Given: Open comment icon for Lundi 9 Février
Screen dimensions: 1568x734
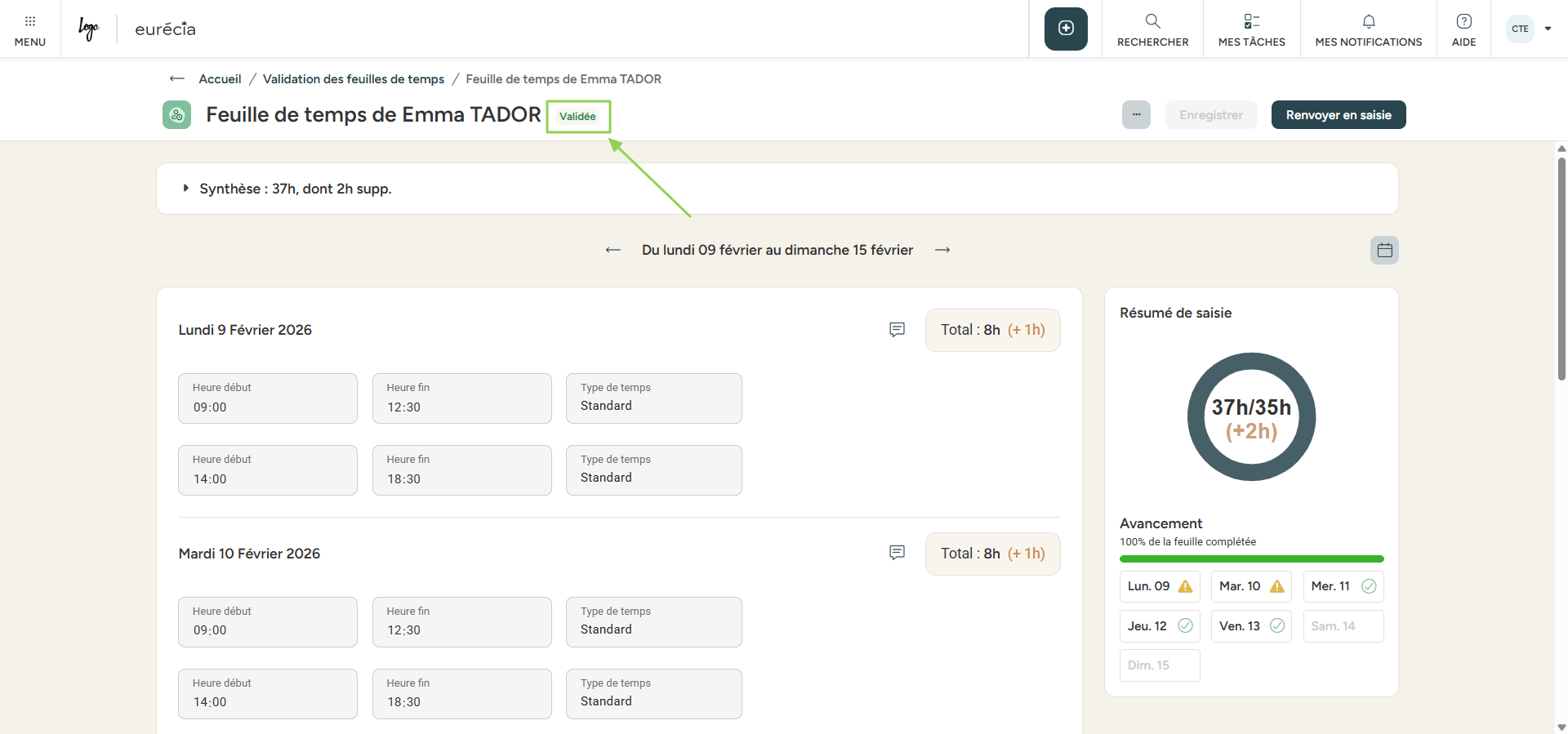Looking at the screenshot, I should pyautogui.click(x=897, y=330).
